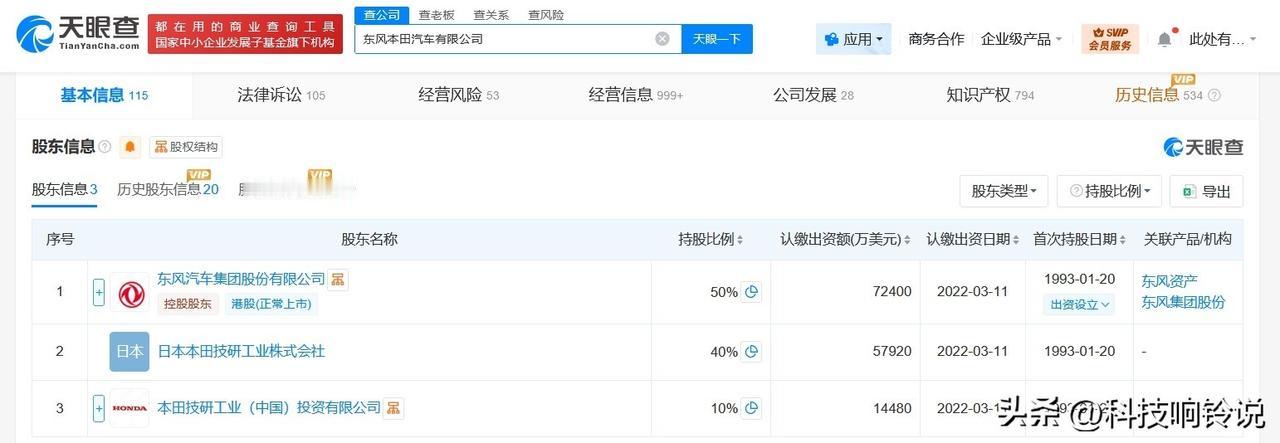Expand 企业级产品 dropdown

click(x=1022, y=39)
